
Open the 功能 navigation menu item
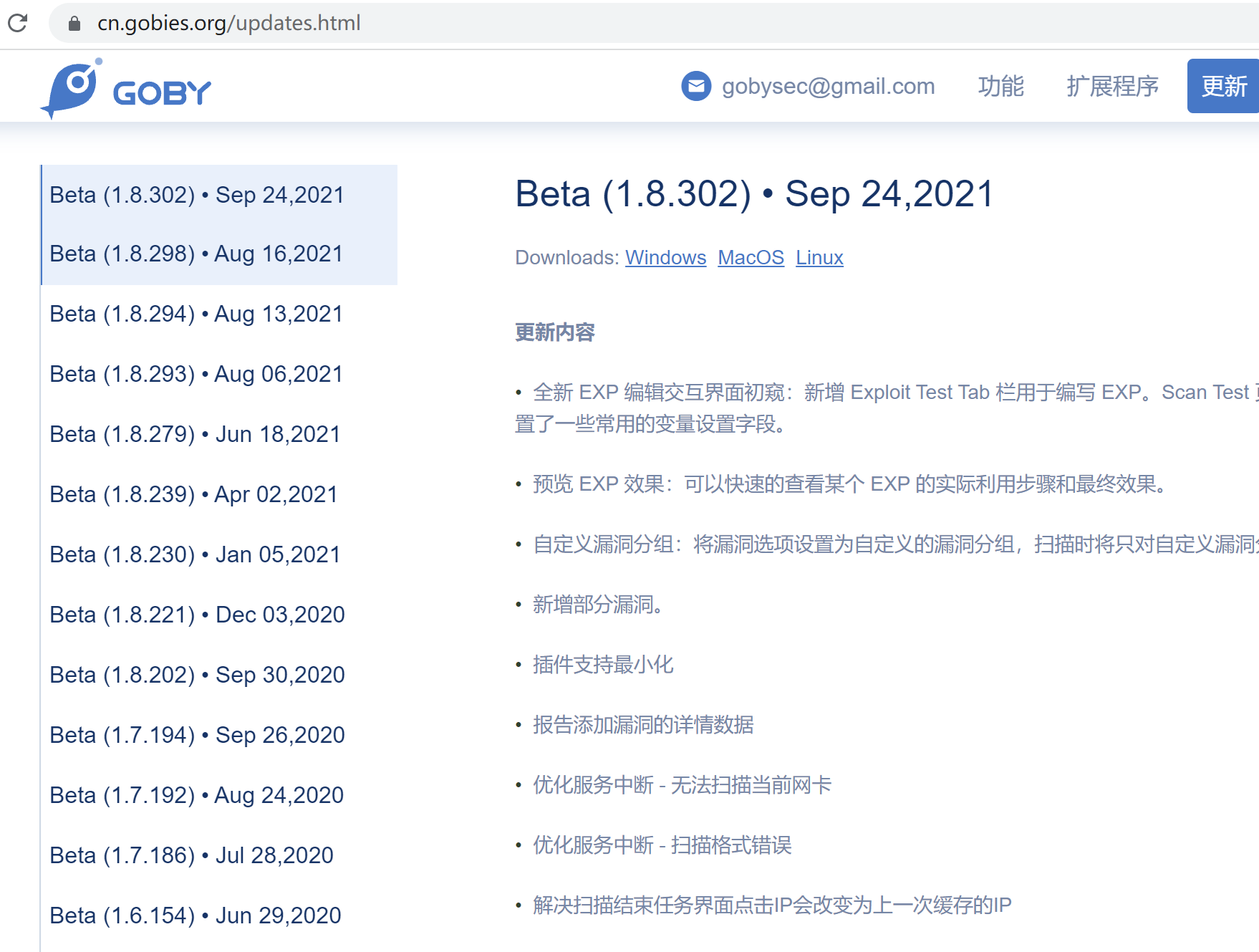(1000, 86)
